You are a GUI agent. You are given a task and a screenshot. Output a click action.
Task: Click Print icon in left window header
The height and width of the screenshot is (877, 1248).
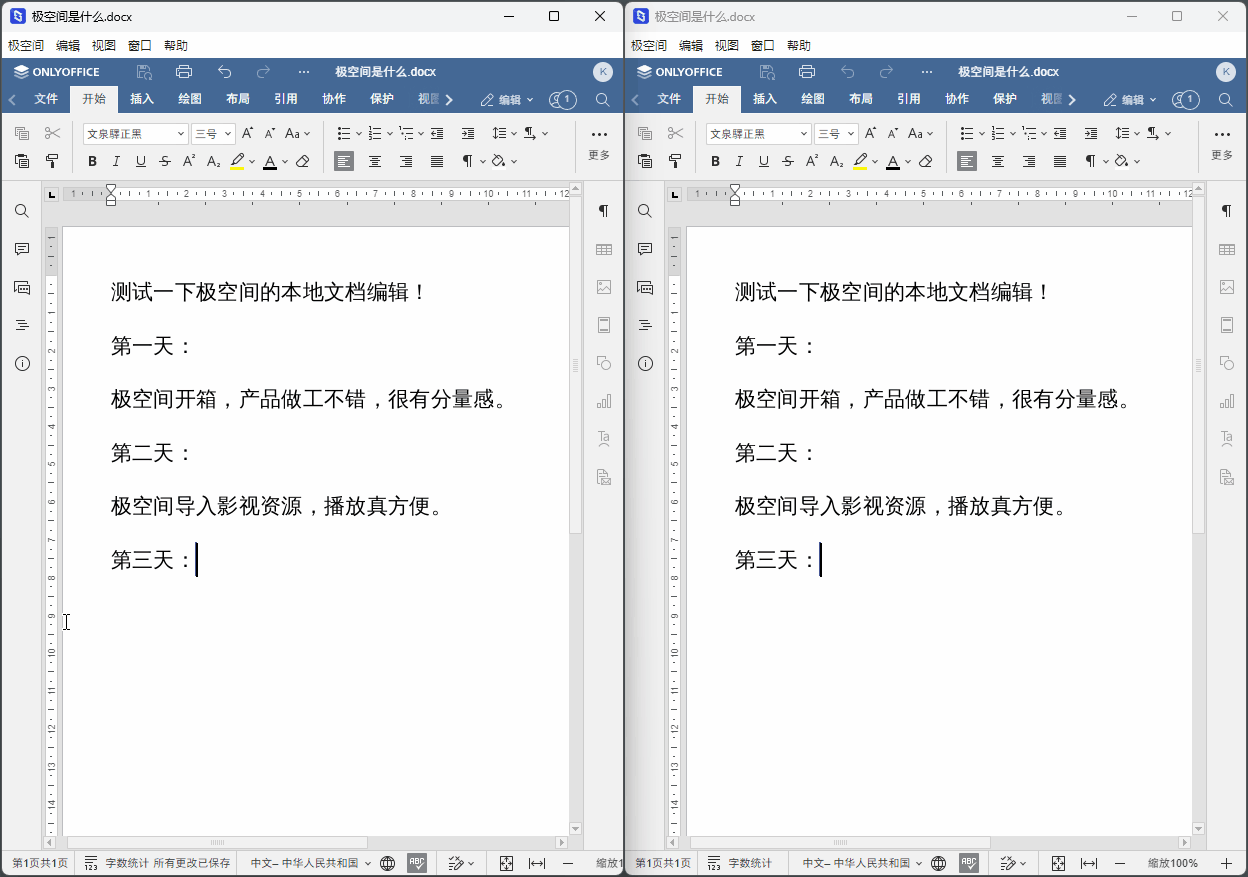coord(184,72)
